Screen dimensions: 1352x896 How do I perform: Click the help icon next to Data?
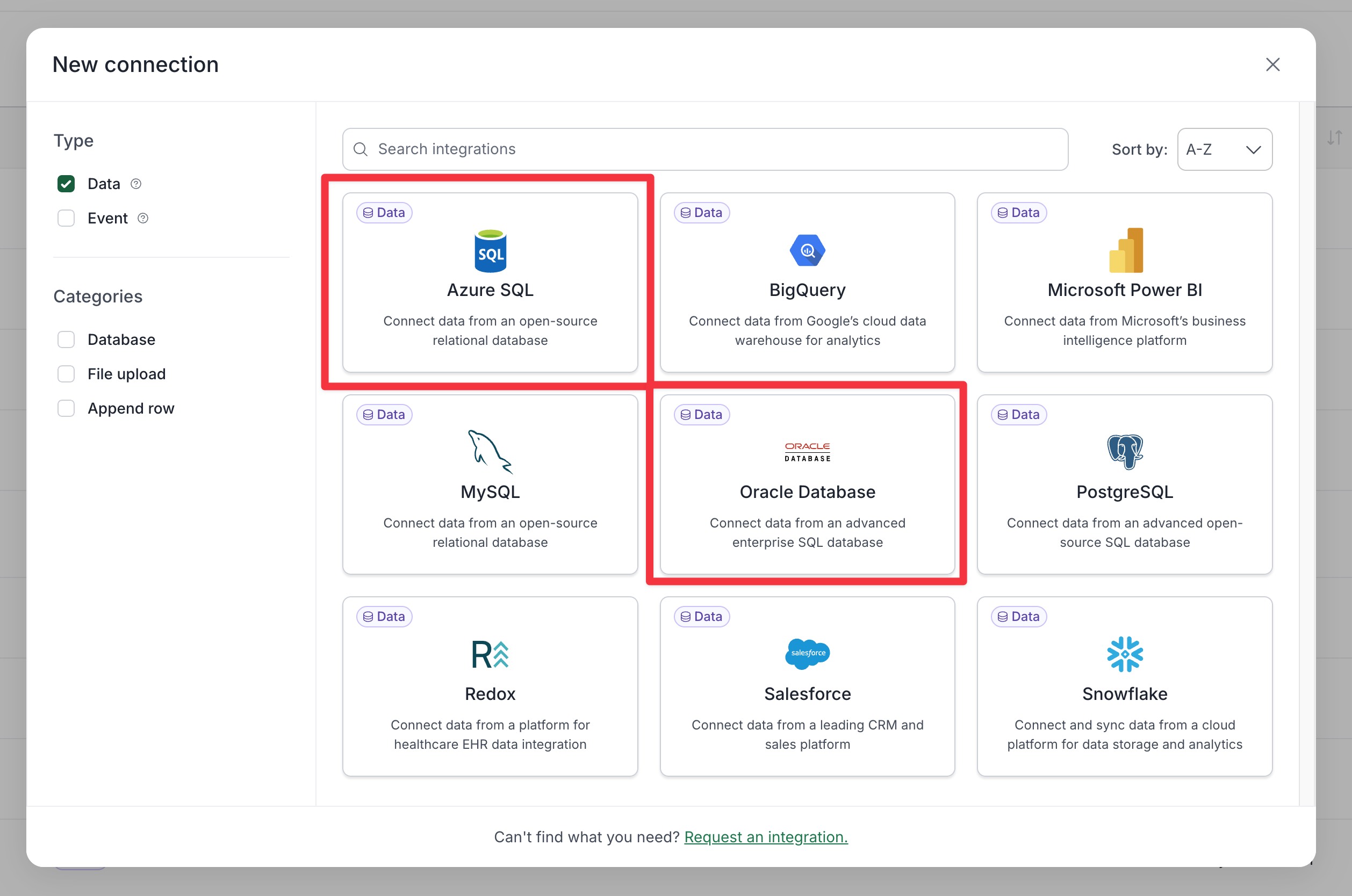coord(136,184)
